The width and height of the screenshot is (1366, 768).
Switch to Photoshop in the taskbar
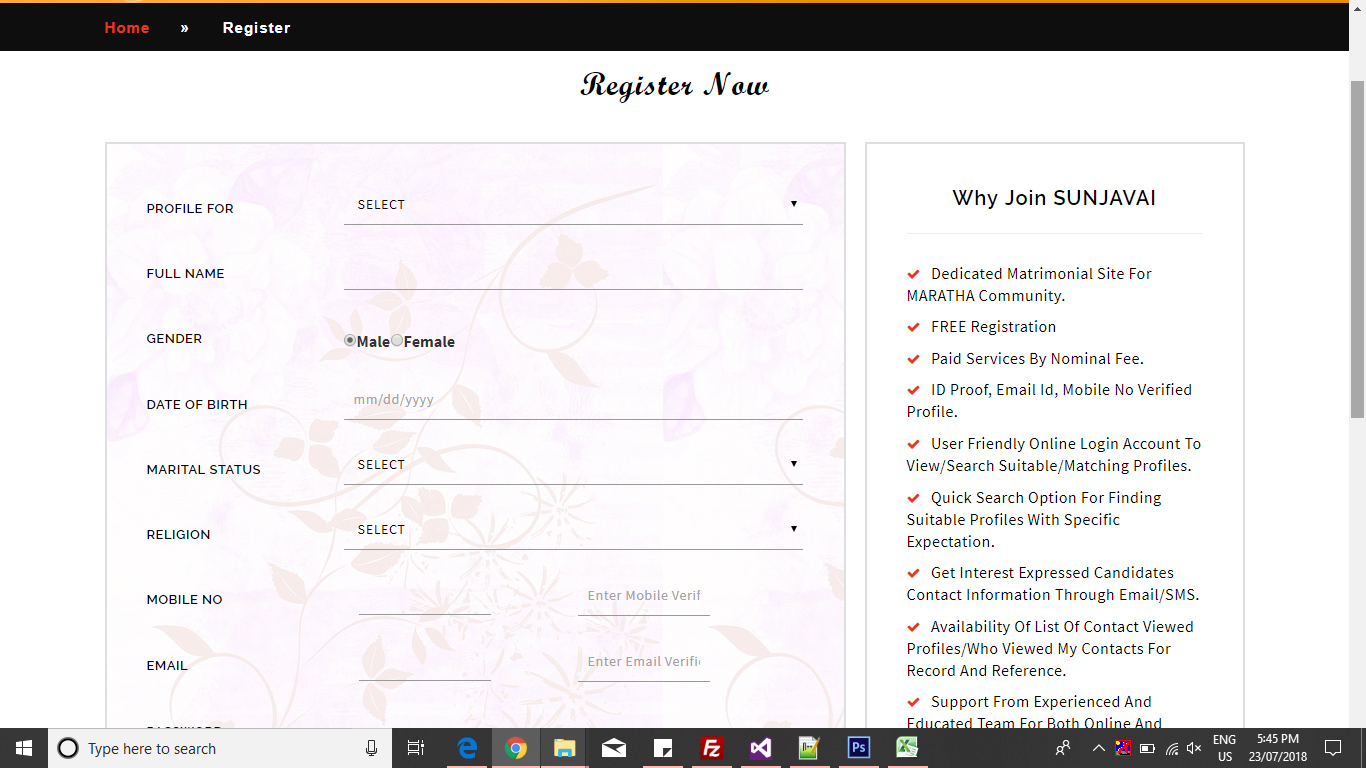pyautogui.click(x=858, y=748)
